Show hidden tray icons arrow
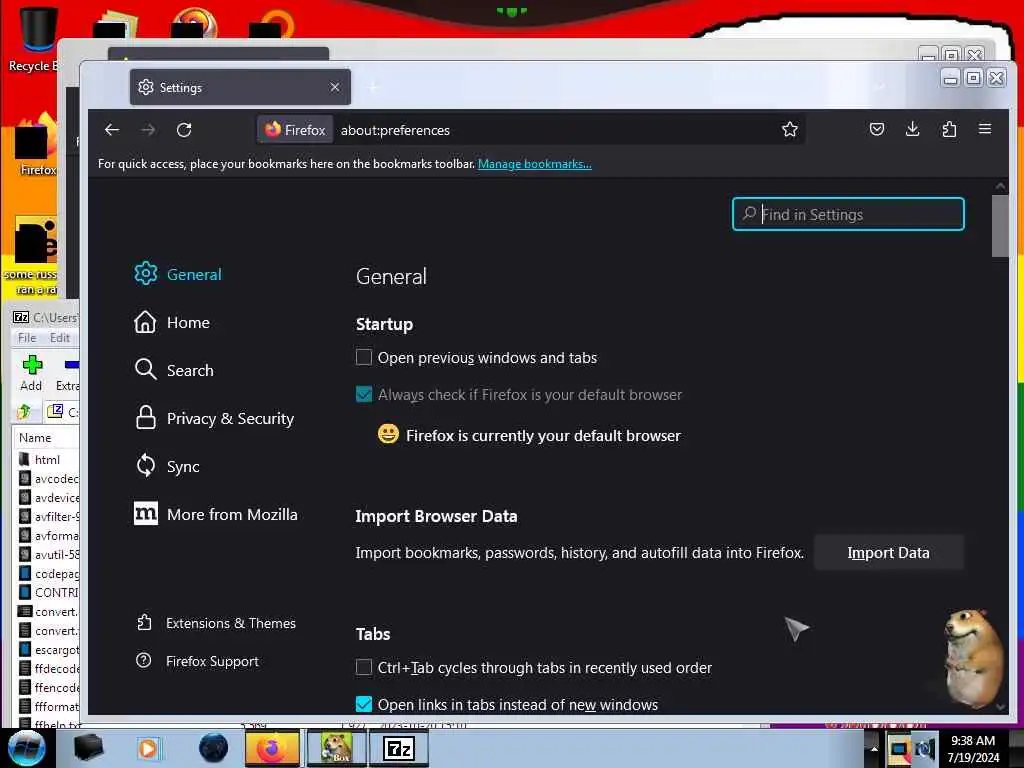Image resolution: width=1024 pixels, height=768 pixels. 874,748
